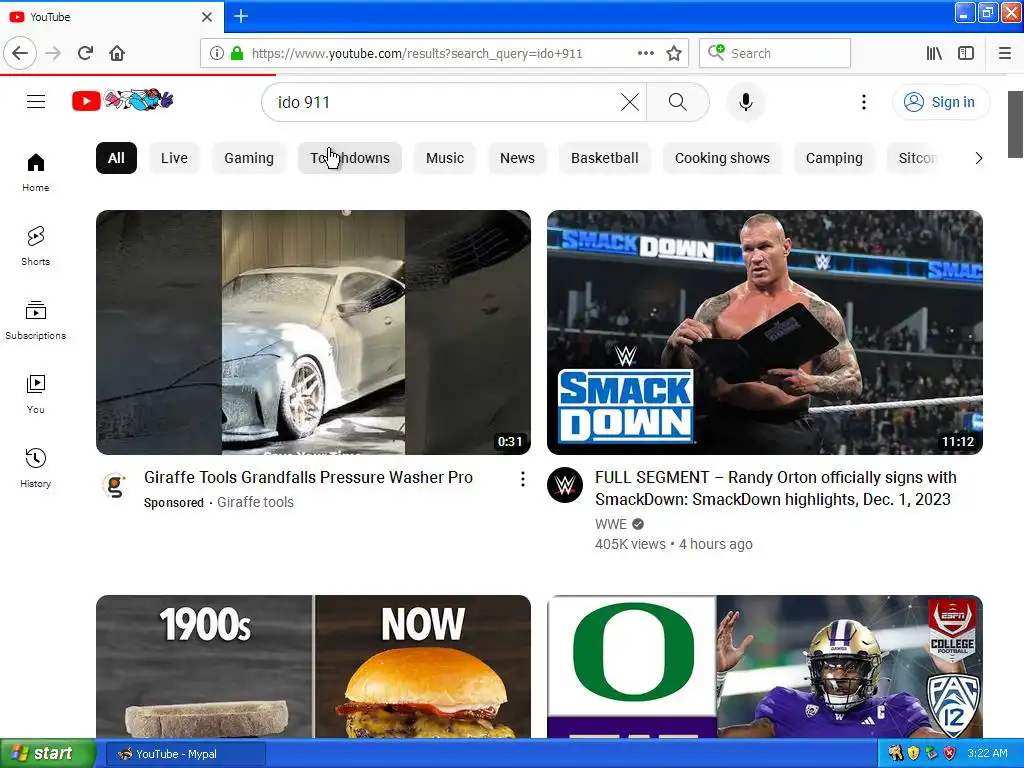Open YouTube settings three-dot menu
The width and height of the screenshot is (1024, 768).
pos(863,102)
